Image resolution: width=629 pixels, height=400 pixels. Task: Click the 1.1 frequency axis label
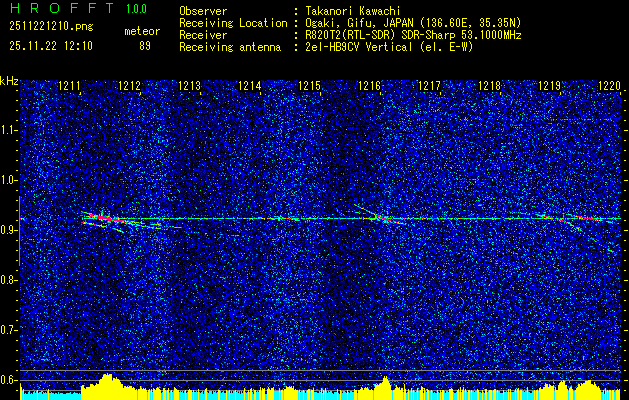click(x=7, y=130)
